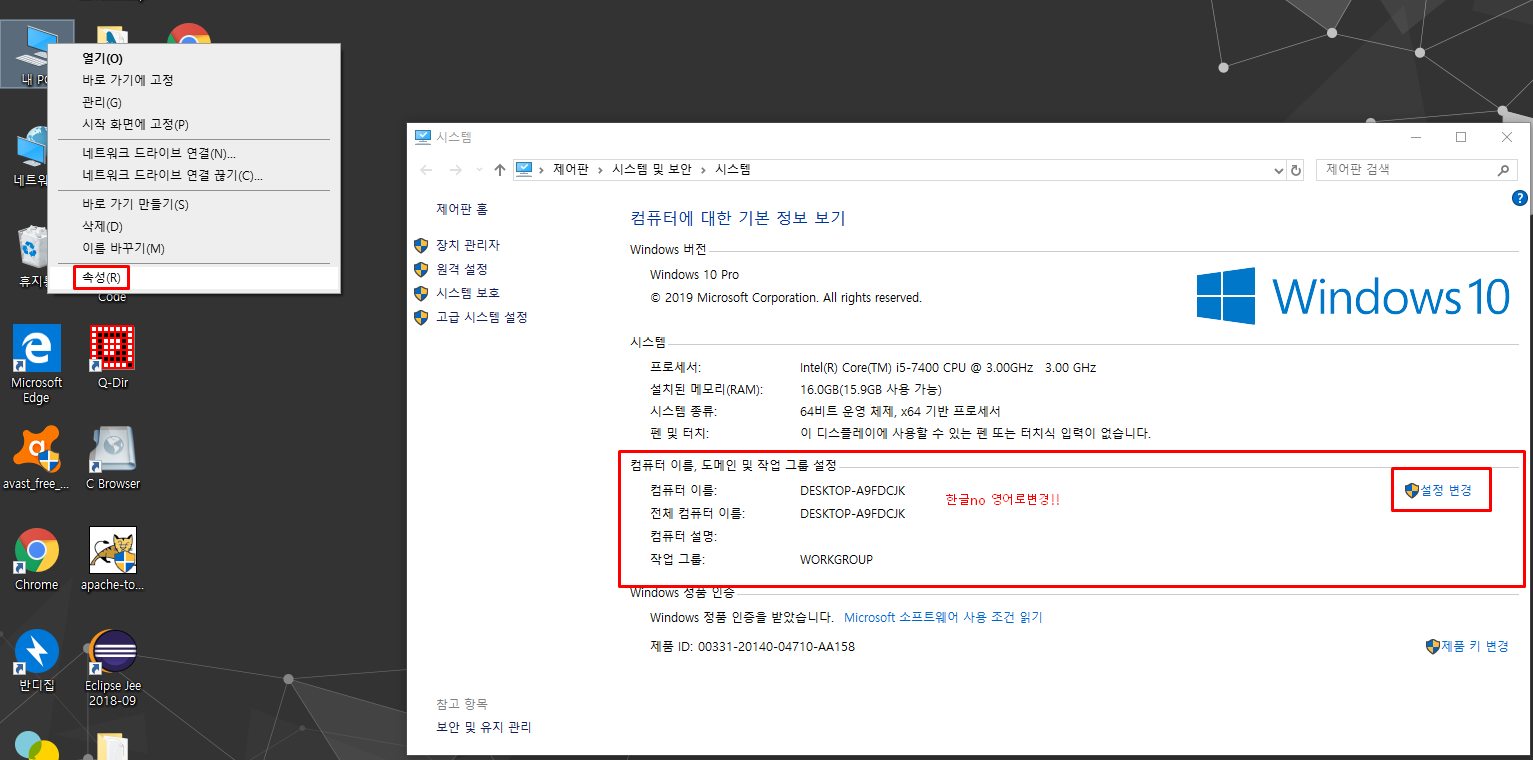Image resolution: width=1533 pixels, height=760 pixels.
Task: Open 보안 및 유지 관리 link
Action: click(x=484, y=727)
